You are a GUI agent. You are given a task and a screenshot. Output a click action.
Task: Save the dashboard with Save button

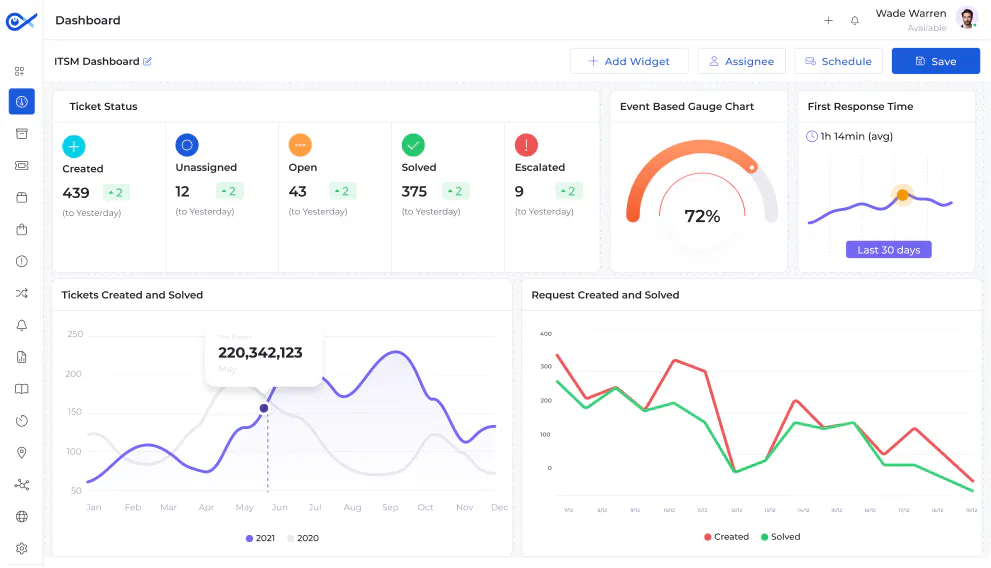coord(935,61)
